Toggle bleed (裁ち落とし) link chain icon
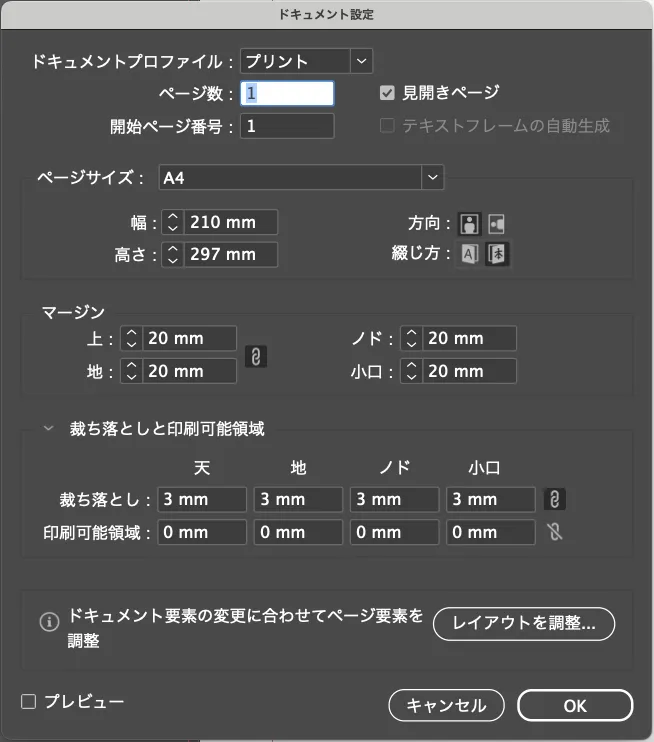The width and height of the screenshot is (654, 742). pyautogui.click(x=555, y=499)
